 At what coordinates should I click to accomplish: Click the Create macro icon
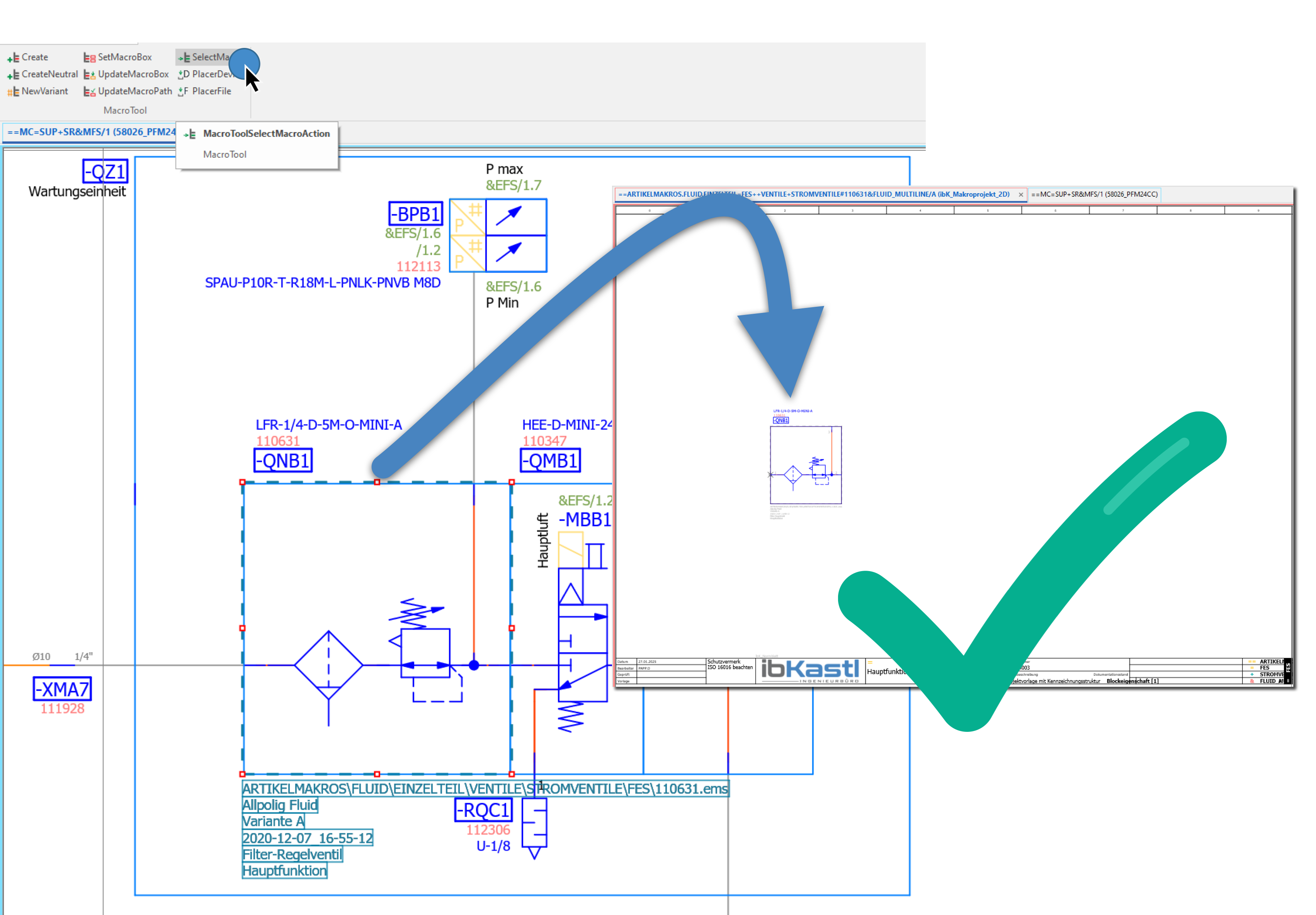(x=13, y=58)
